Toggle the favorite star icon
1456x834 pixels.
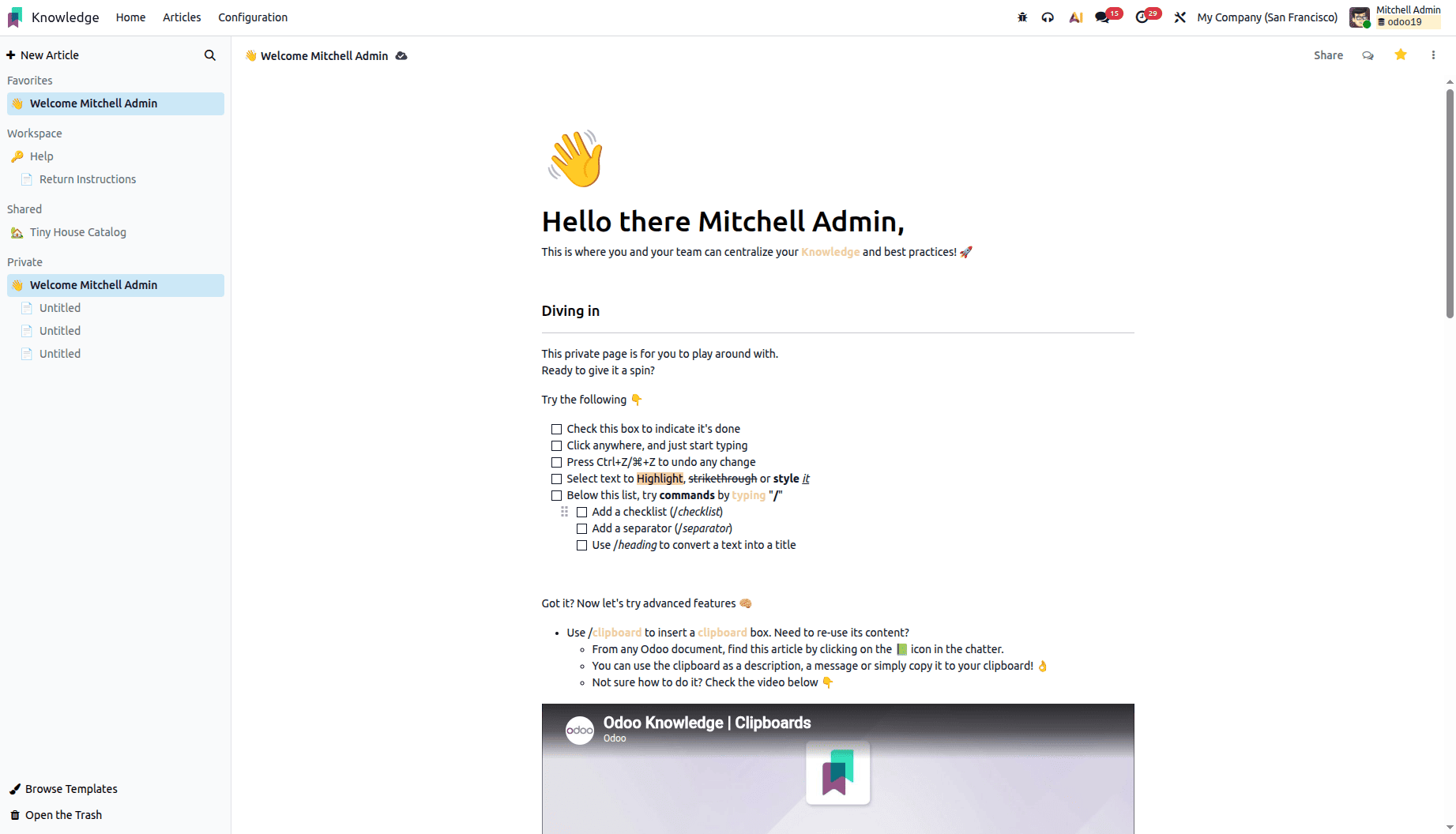(1401, 54)
